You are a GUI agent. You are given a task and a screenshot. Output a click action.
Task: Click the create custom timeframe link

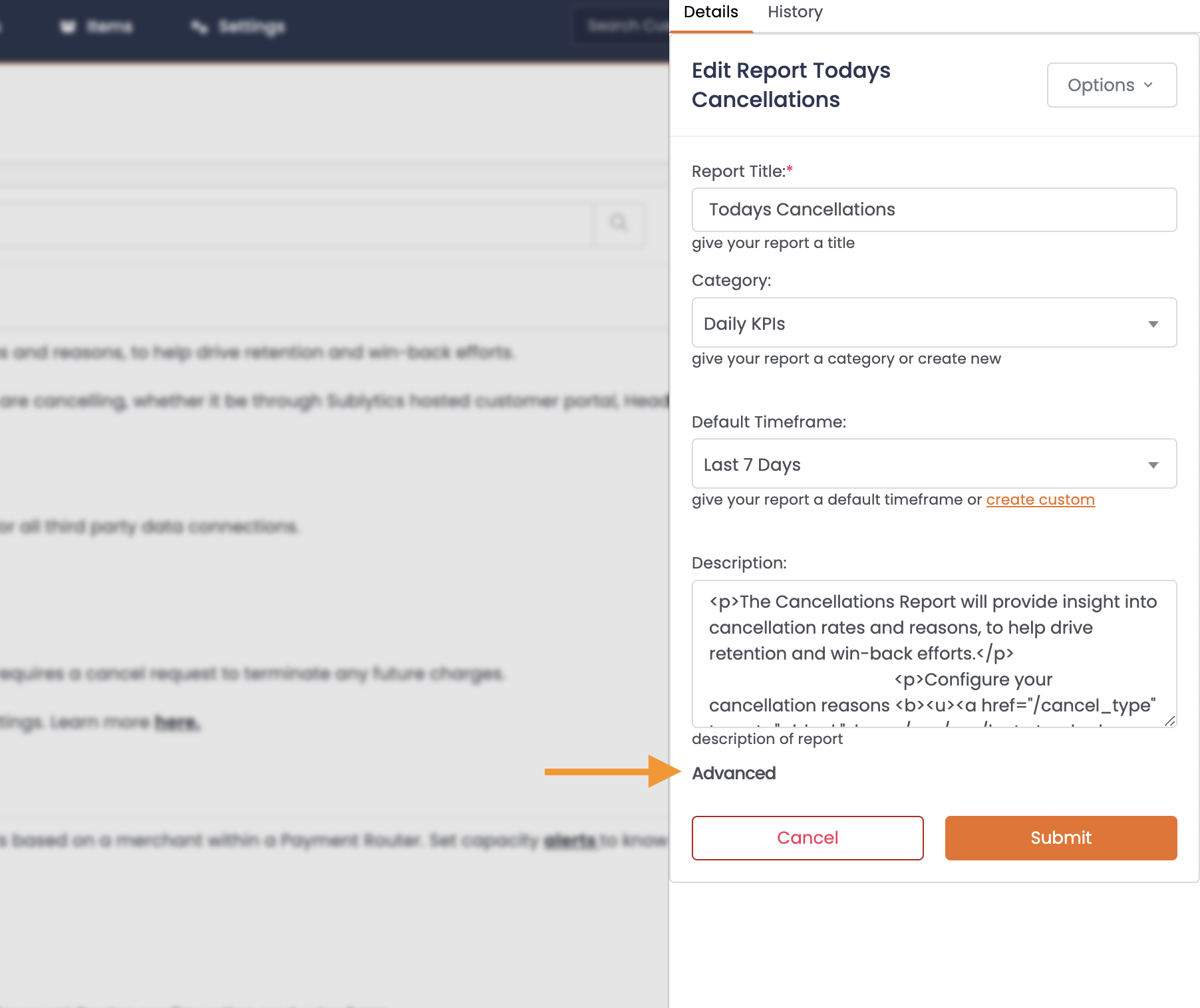[1040, 499]
